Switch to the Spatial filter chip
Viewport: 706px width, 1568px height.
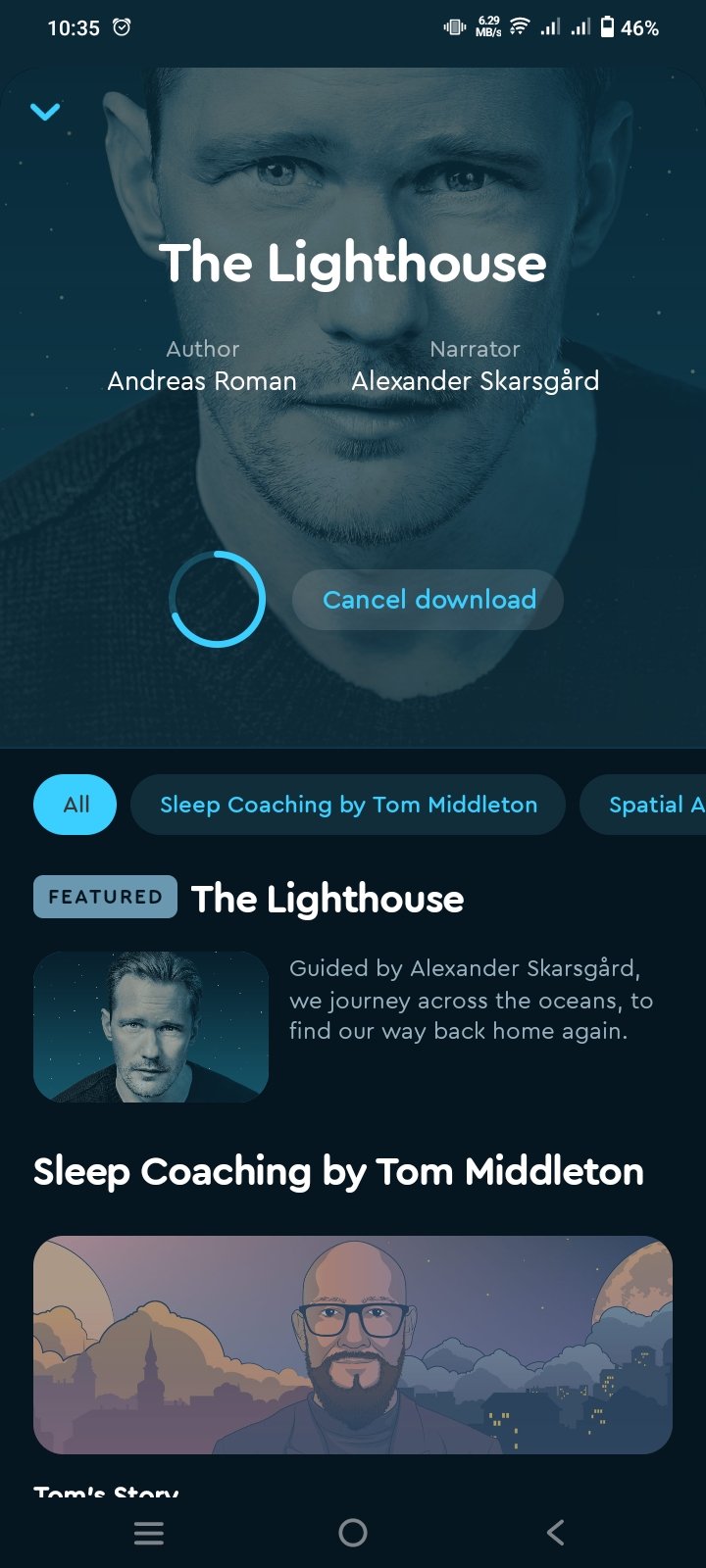(x=643, y=805)
